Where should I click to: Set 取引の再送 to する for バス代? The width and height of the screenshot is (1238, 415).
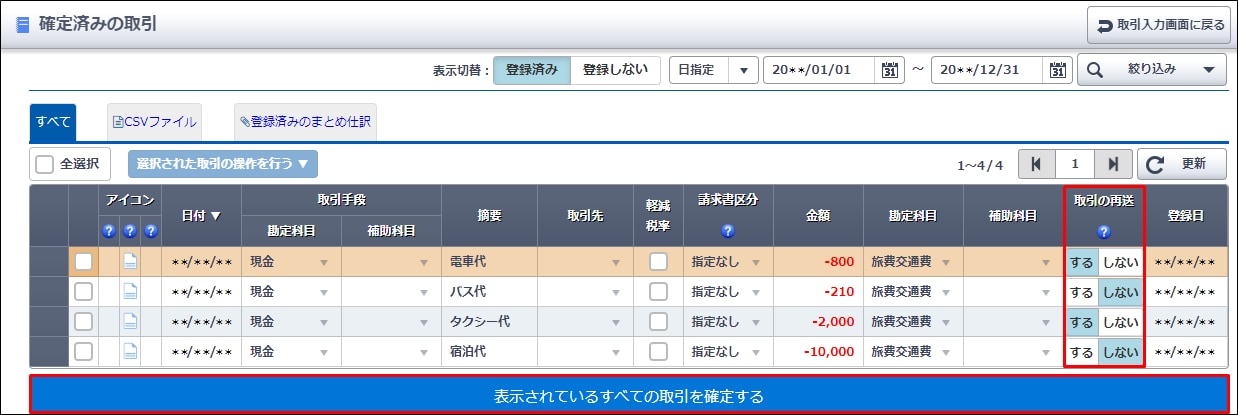click(1081, 292)
